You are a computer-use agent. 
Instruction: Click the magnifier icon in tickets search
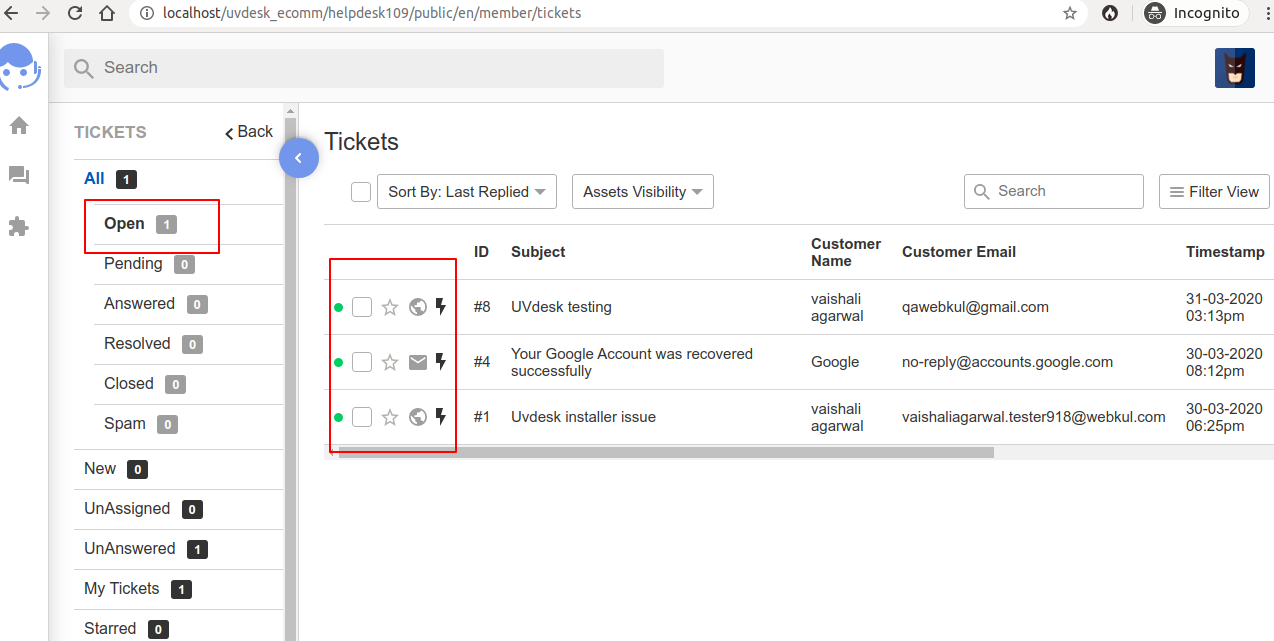(x=980, y=191)
